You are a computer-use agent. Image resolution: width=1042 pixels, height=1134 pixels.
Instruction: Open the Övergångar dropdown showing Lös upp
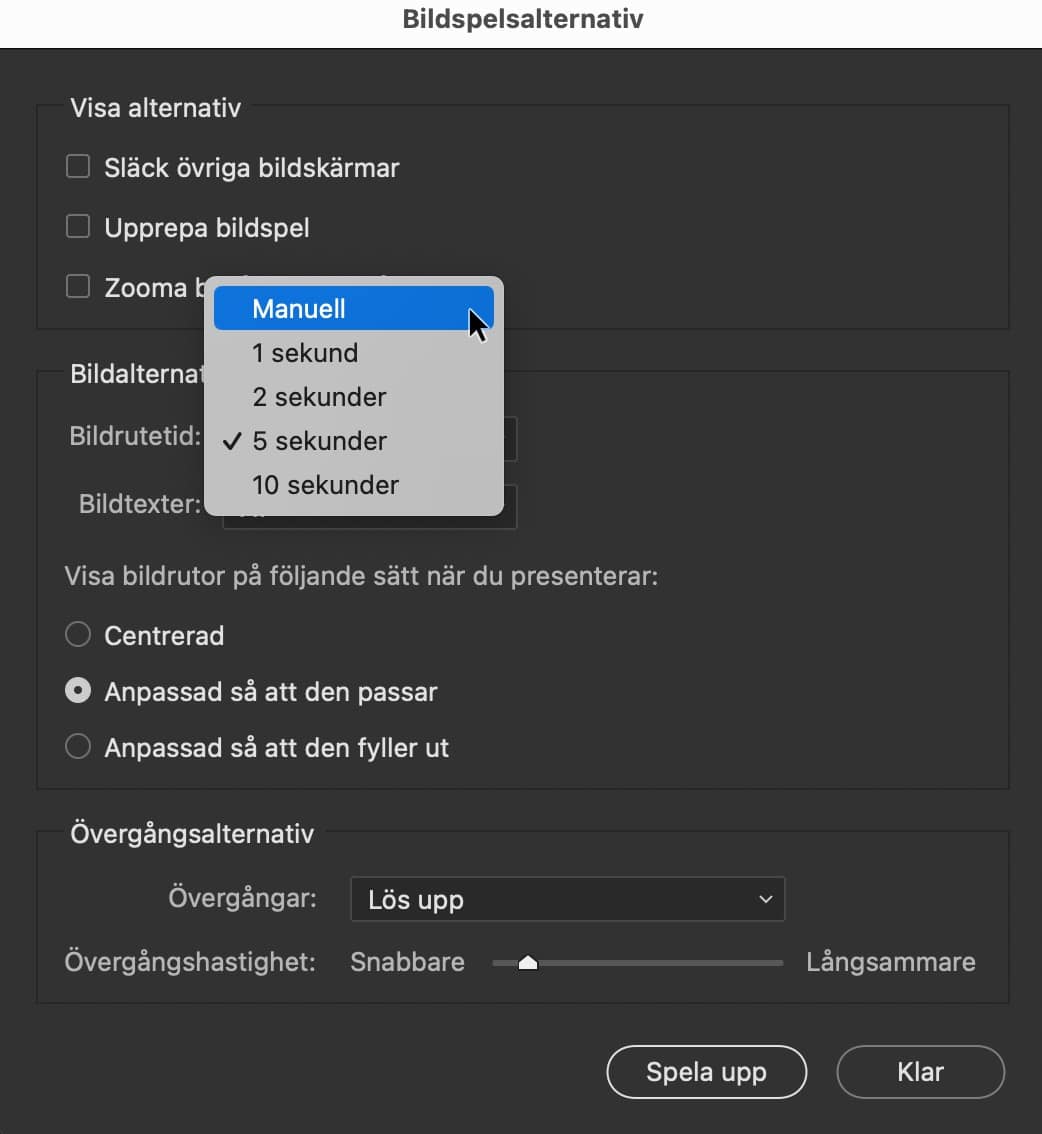coord(567,899)
